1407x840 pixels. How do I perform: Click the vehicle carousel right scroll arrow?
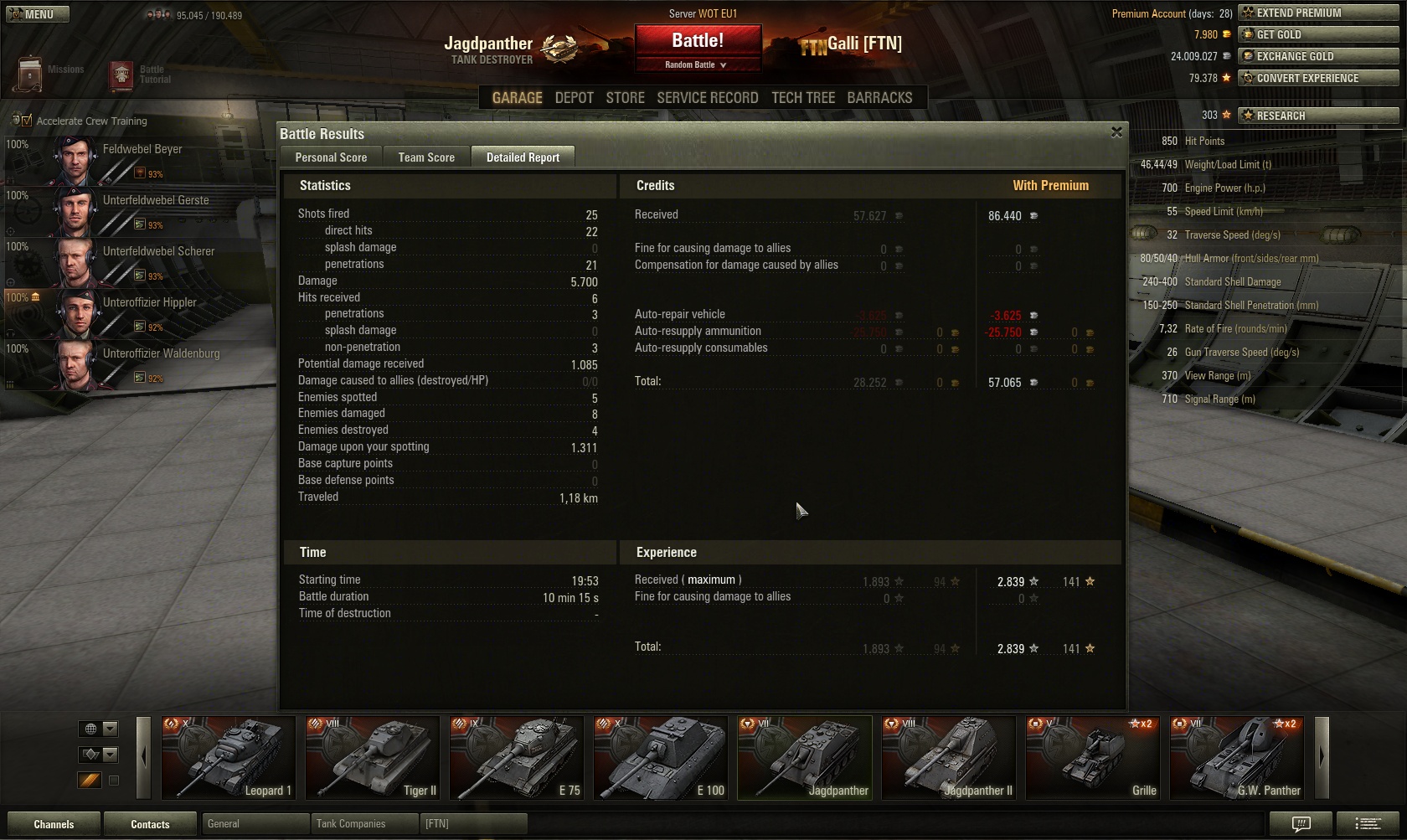coord(1322,756)
